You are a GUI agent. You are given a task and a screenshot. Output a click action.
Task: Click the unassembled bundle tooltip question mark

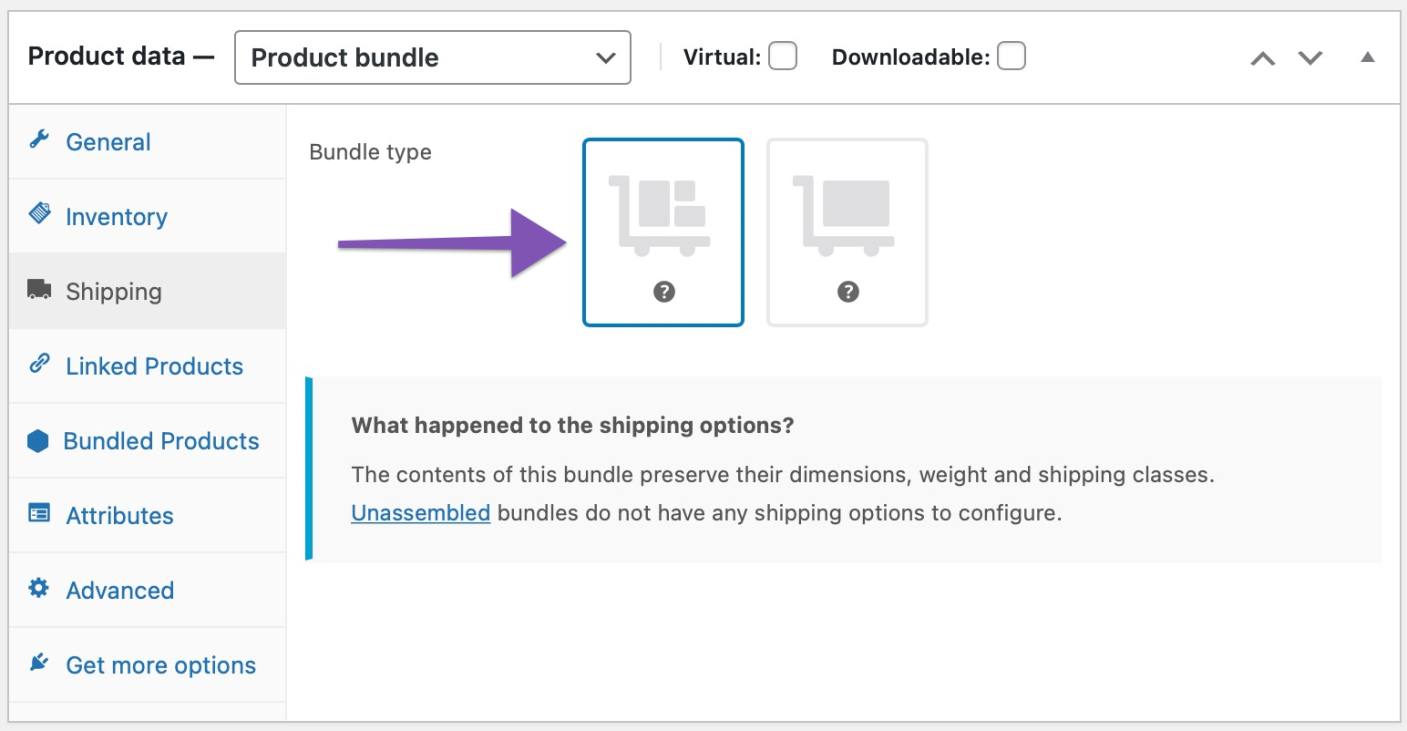848,292
